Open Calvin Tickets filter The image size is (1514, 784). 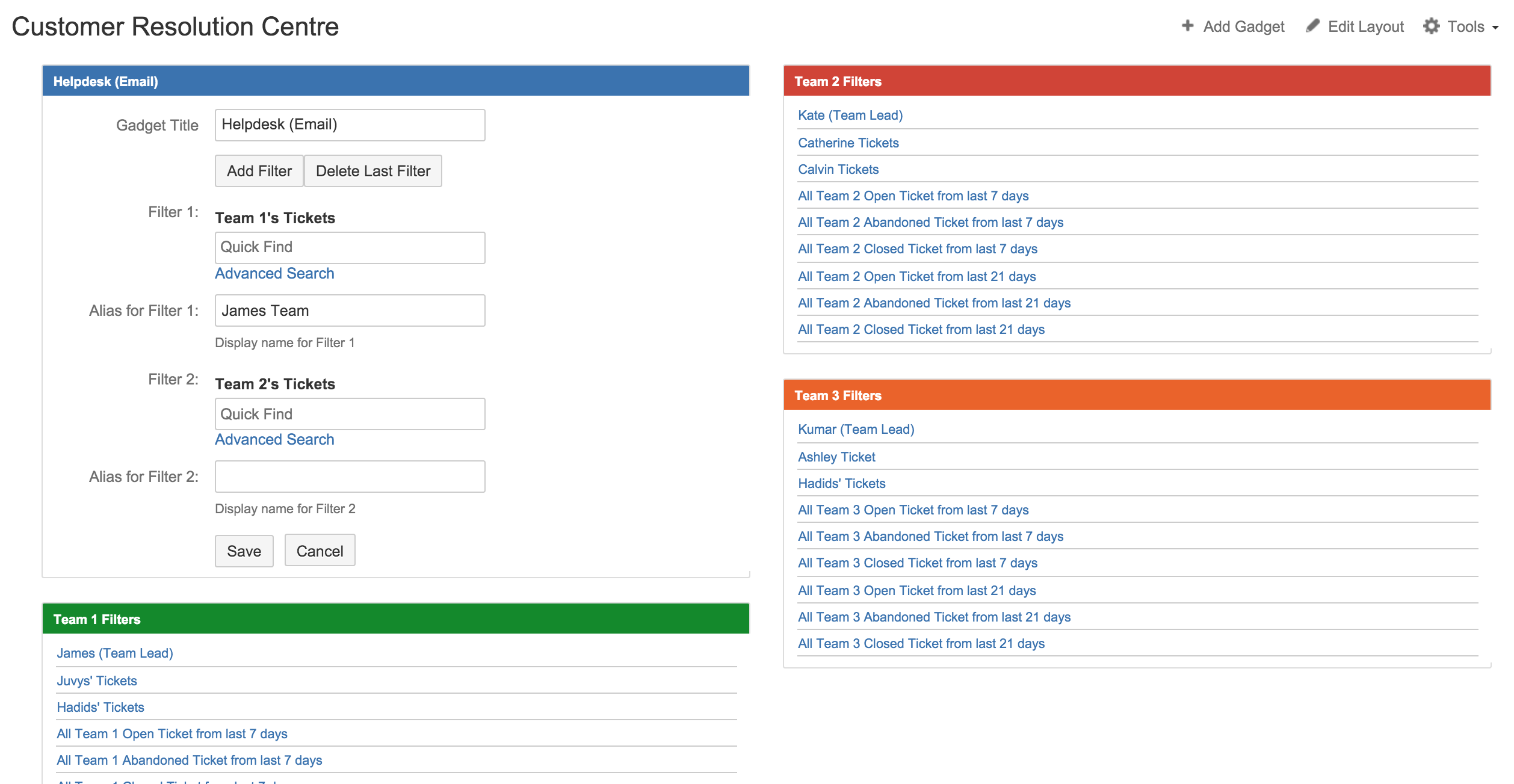tap(838, 169)
